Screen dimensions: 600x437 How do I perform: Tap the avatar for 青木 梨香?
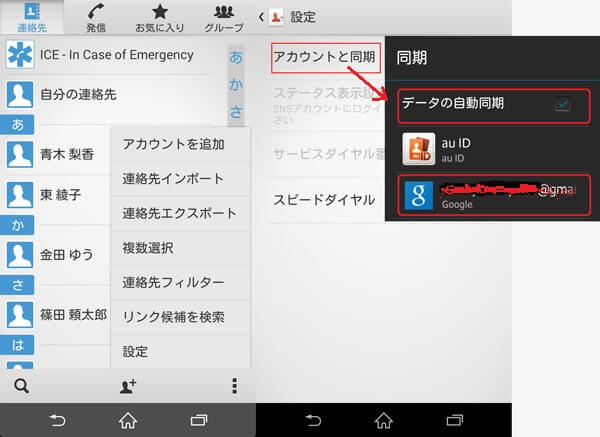point(20,154)
